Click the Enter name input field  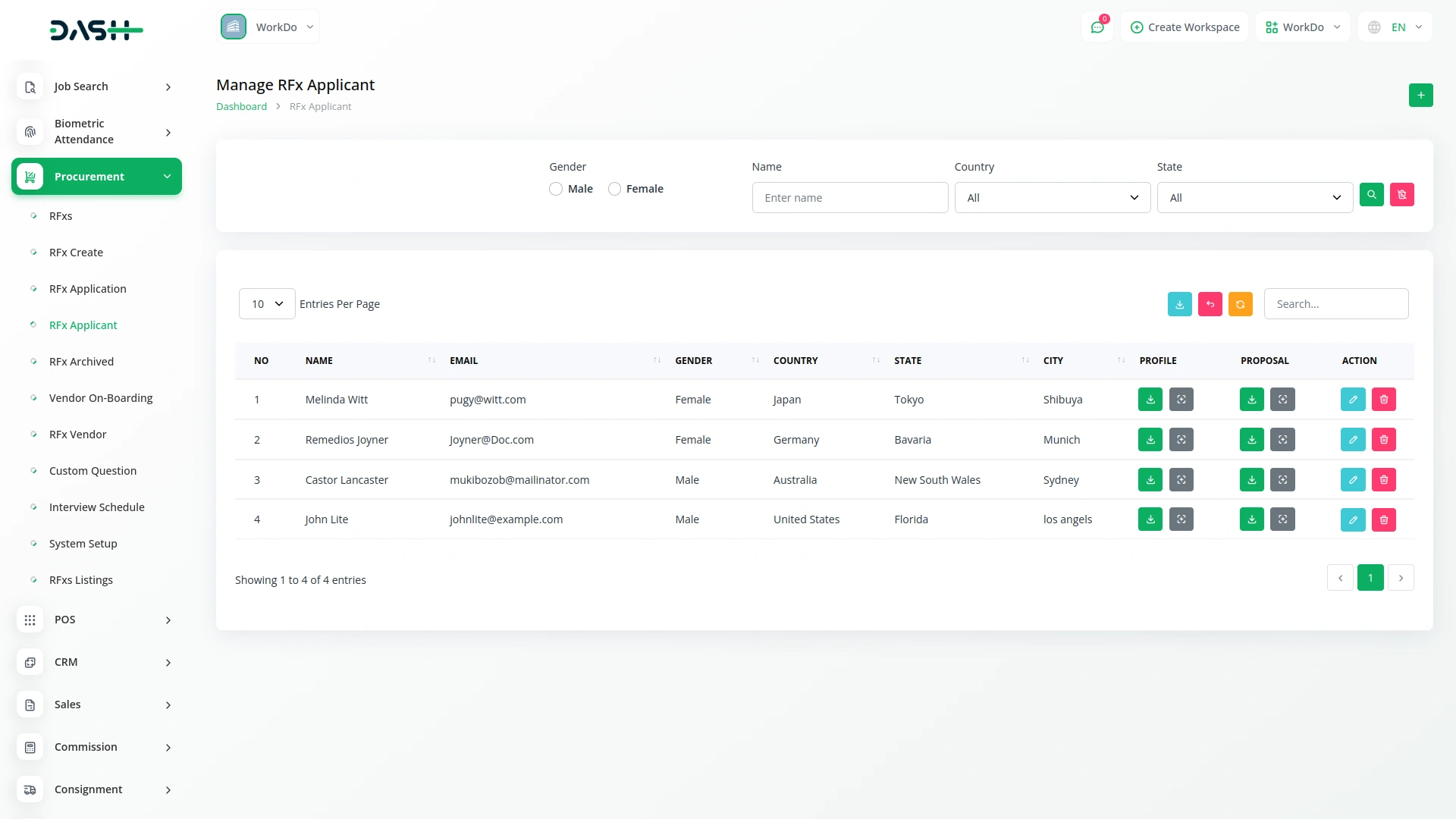(849, 198)
